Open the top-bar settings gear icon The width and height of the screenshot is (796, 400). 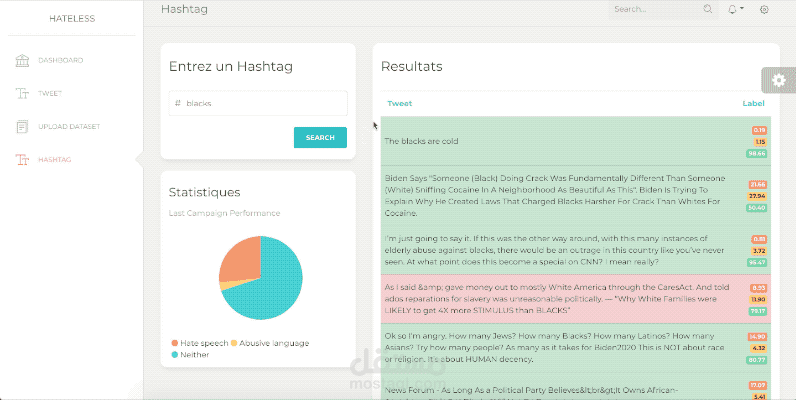(764, 9)
